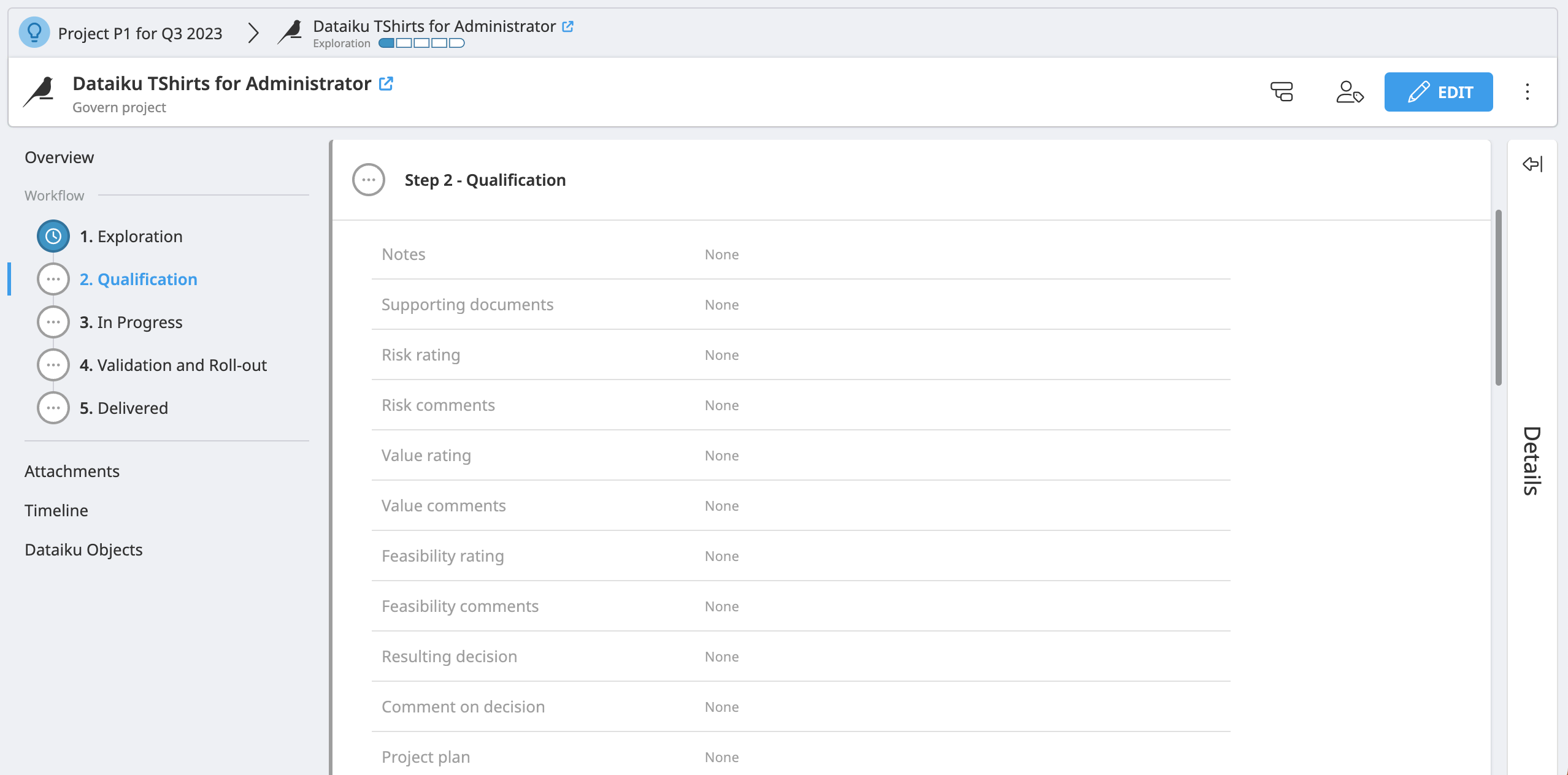The width and height of the screenshot is (1568, 775).
Task: Select the 1. Exploration workflow step
Action: click(x=131, y=236)
